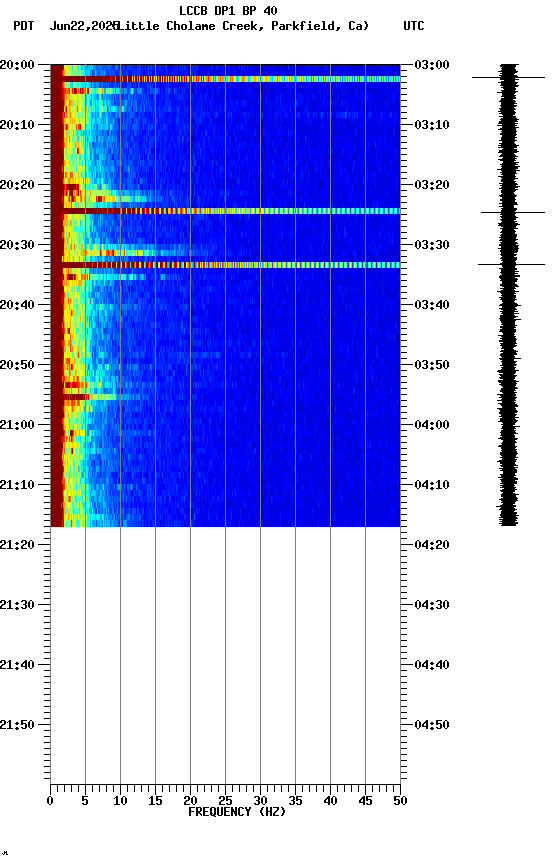Image resolution: width=552 pixels, height=864 pixels.
Task: Click the 20:50 PDT time label
Action: pos(17,365)
